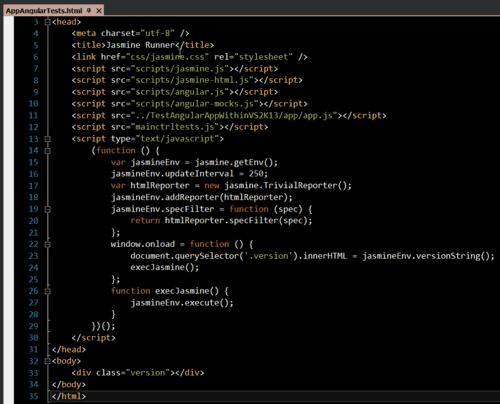Click the '.version' selector string
This screenshot has height=404, width=500.
269,256
